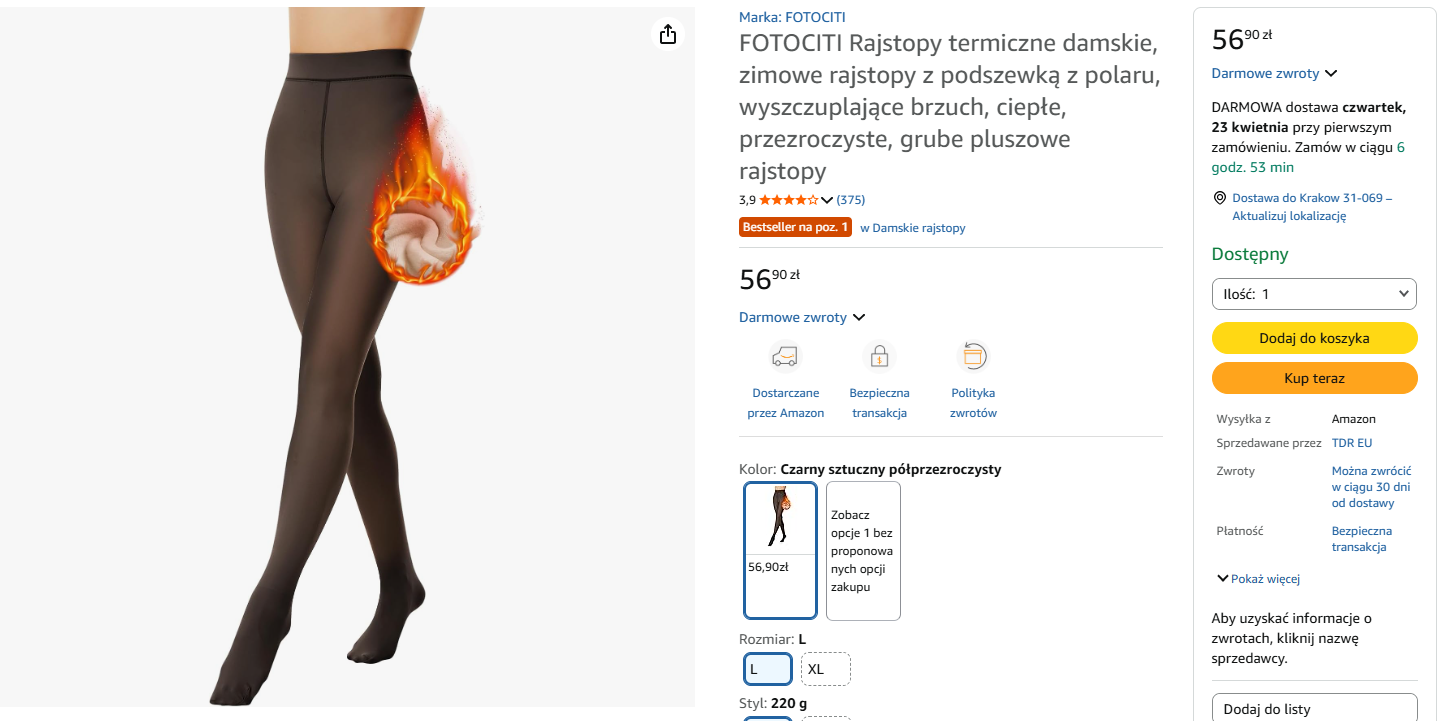Viewport: 1452px width, 721px height.
Task: Select size L option
Action: 768,669
